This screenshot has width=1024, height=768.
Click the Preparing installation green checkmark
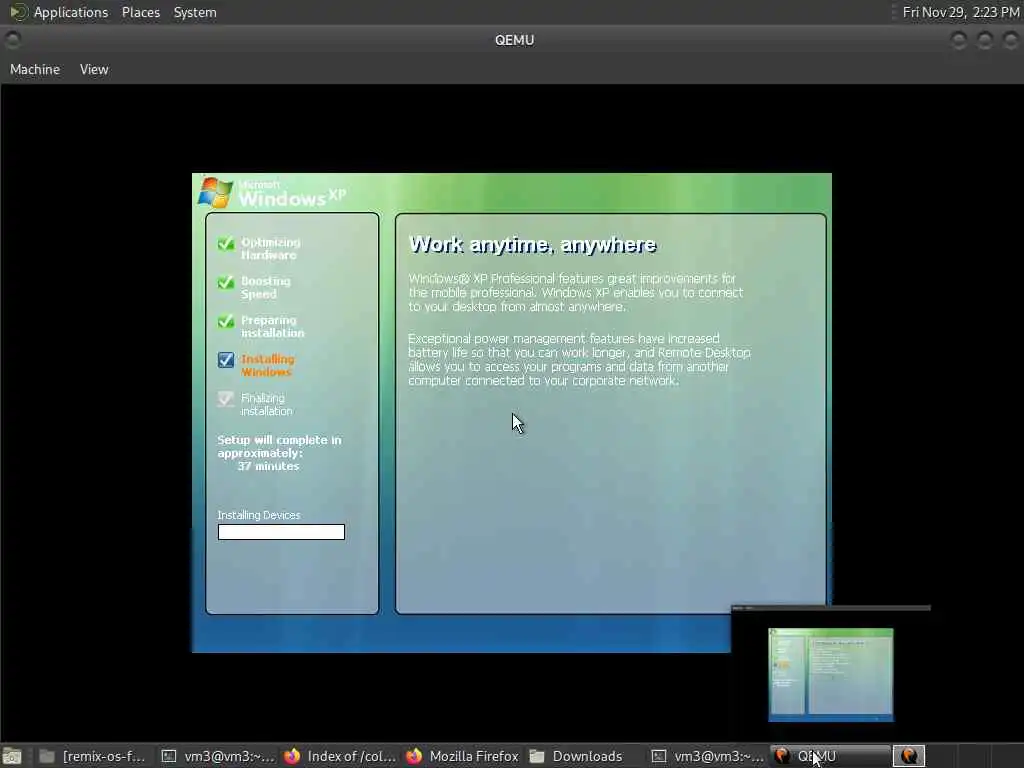(226, 321)
